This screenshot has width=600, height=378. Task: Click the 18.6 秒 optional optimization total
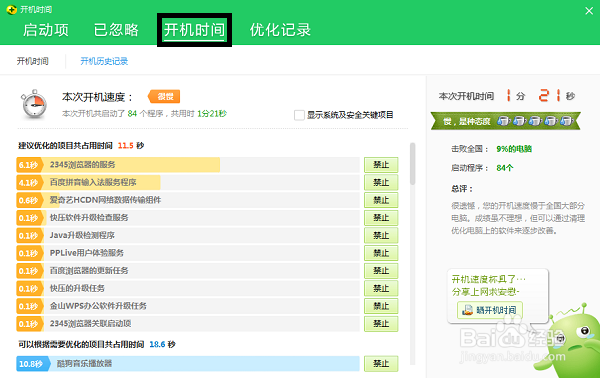(162, 344)
